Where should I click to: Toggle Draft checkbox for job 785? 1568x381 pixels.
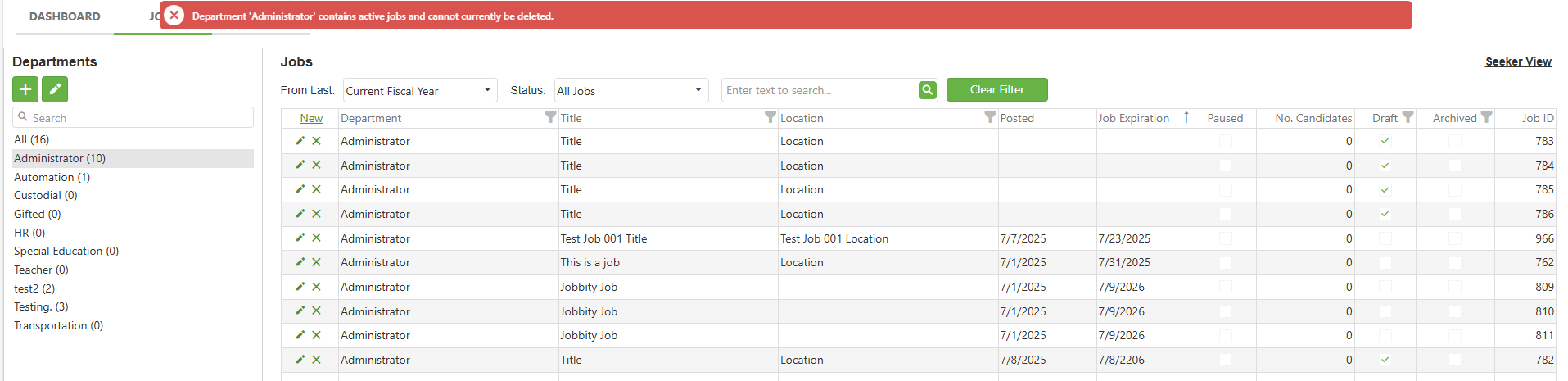(1385, 189)
